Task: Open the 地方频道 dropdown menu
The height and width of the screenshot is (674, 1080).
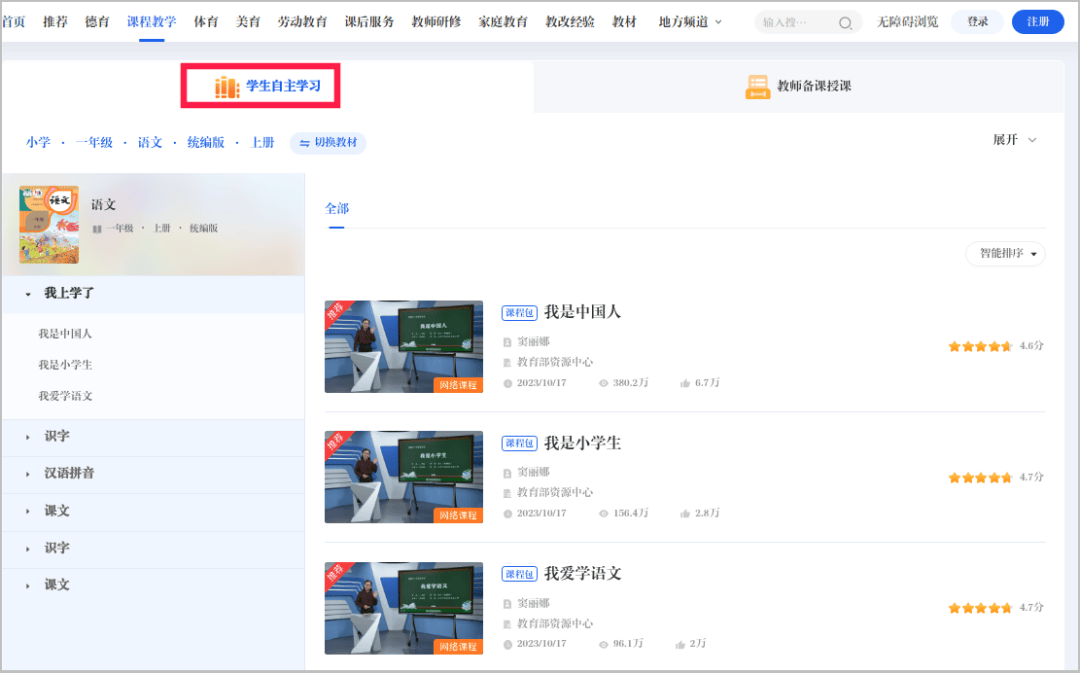Action: click(690, 22)
